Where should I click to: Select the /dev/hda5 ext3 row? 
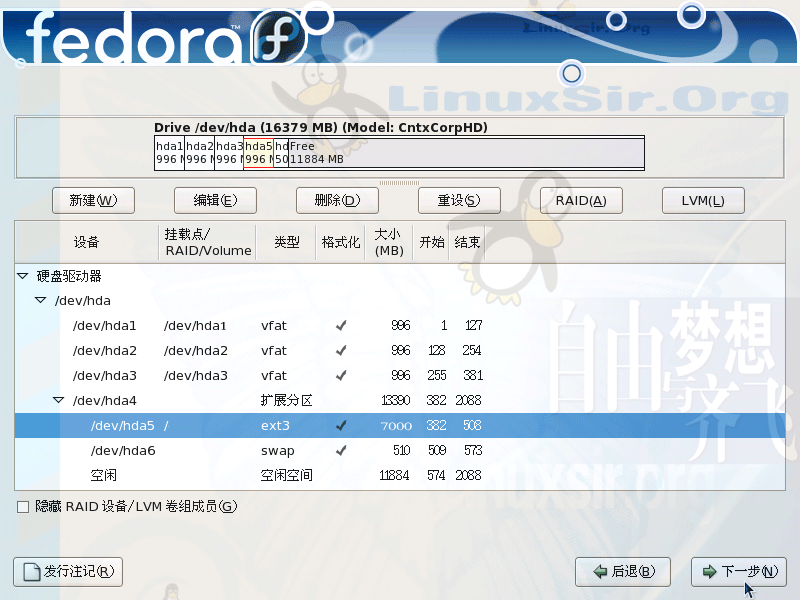click(x=400, y=426)
